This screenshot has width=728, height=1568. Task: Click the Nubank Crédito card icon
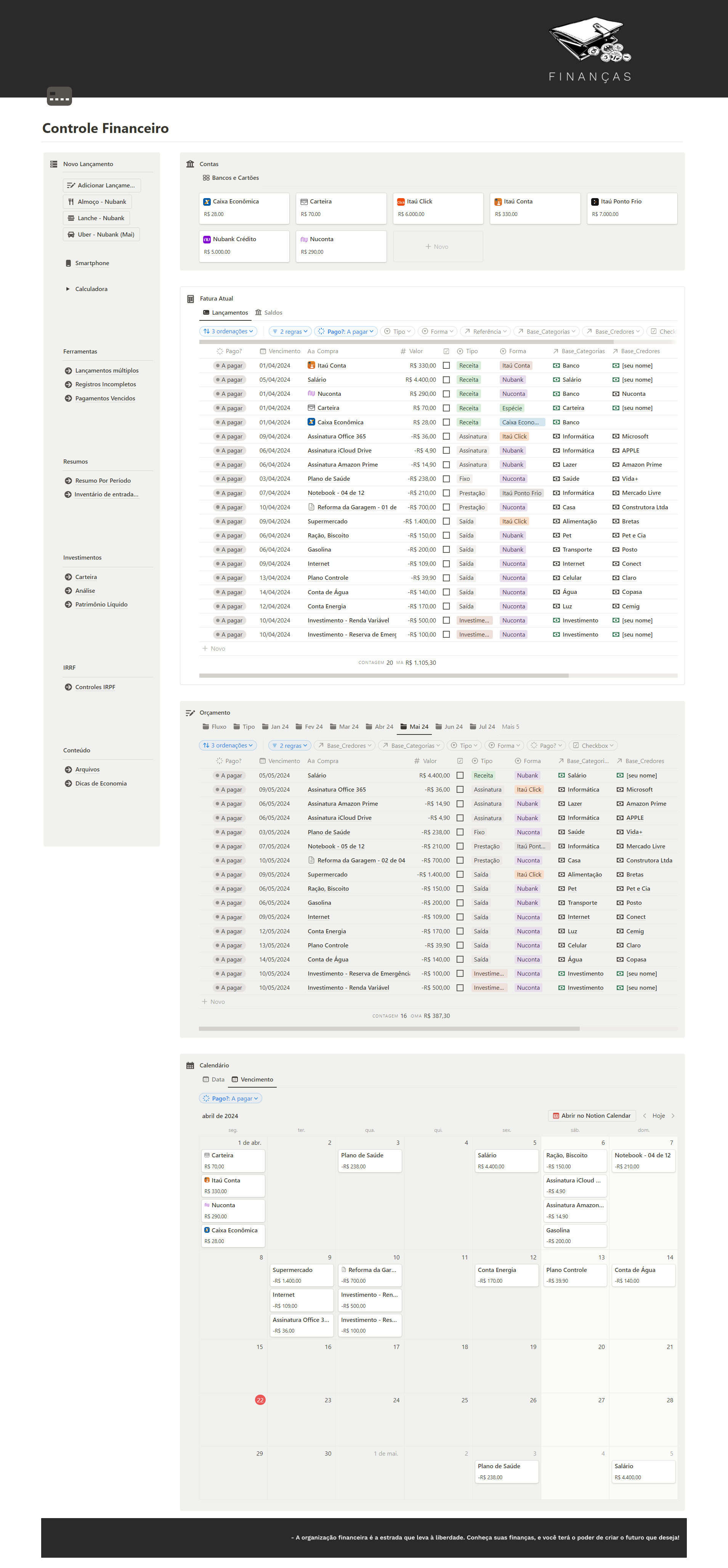click(207, 239)
